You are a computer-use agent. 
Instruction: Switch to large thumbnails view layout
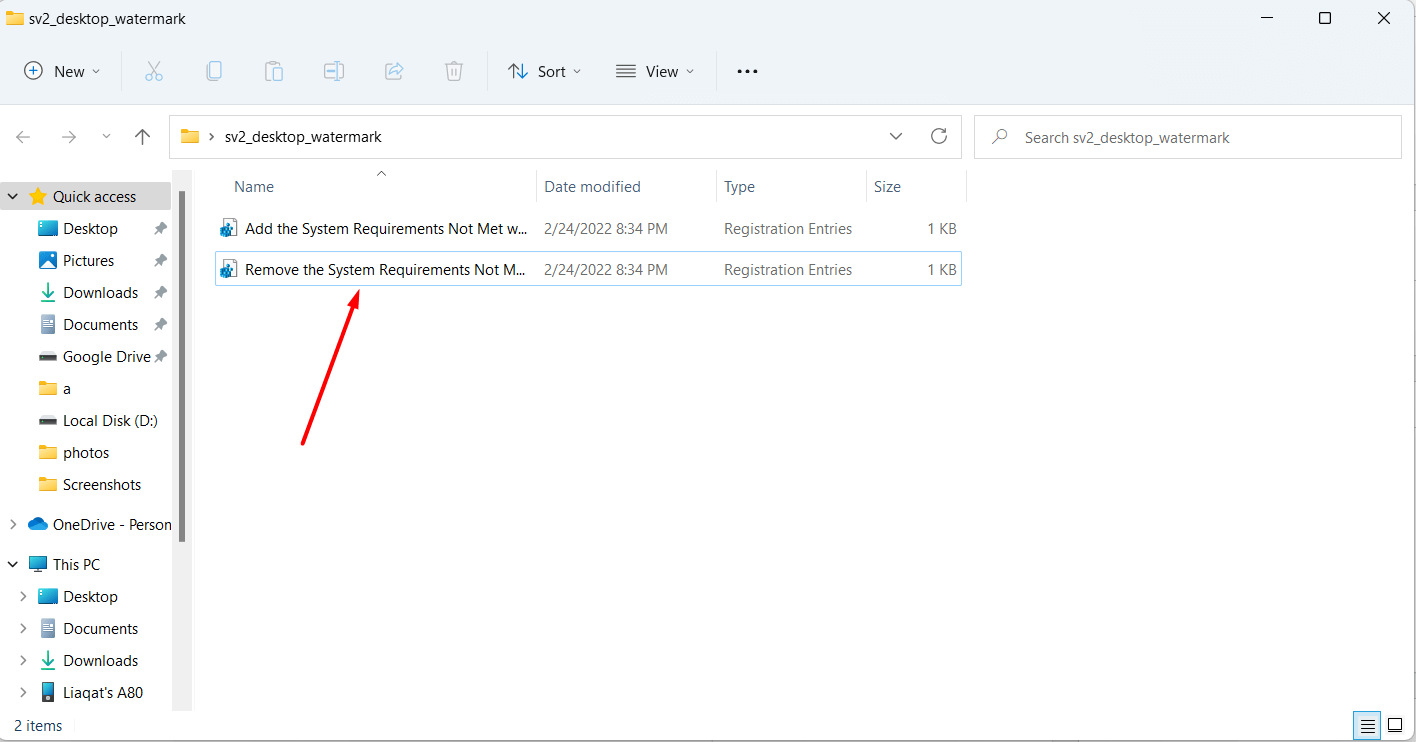tap(1395, 725)
